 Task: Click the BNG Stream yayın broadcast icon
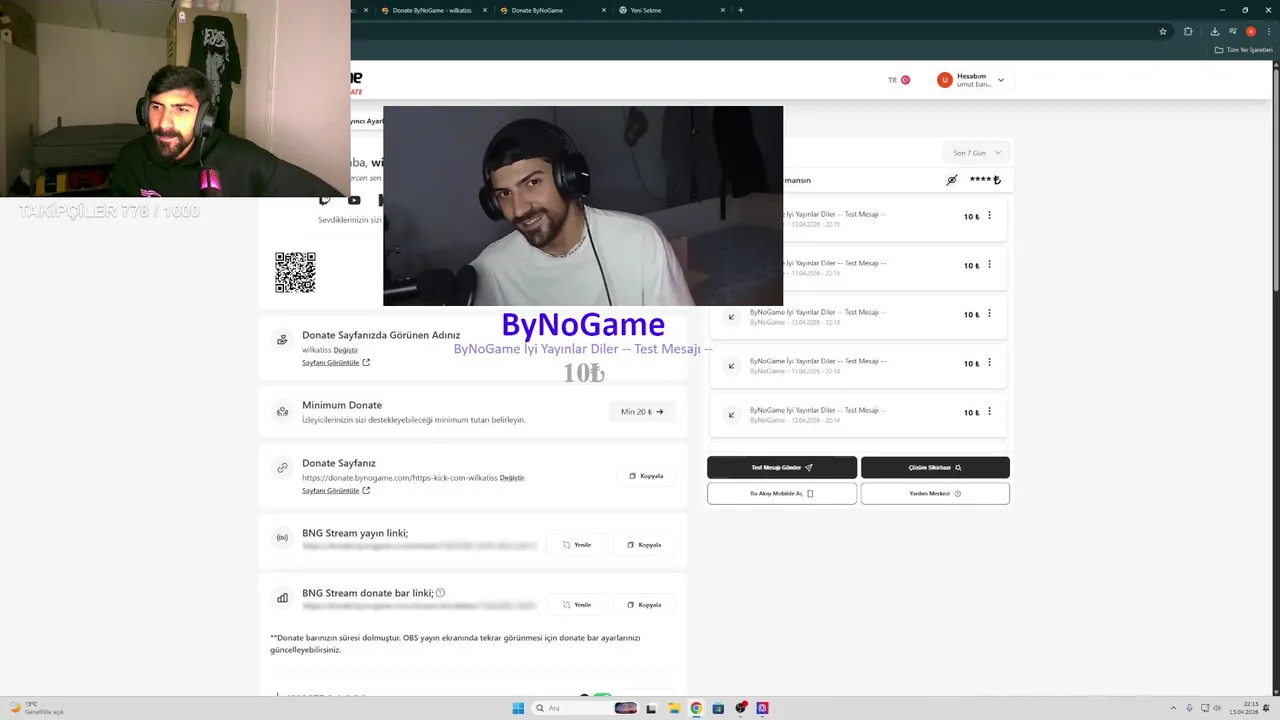(282, 538)
